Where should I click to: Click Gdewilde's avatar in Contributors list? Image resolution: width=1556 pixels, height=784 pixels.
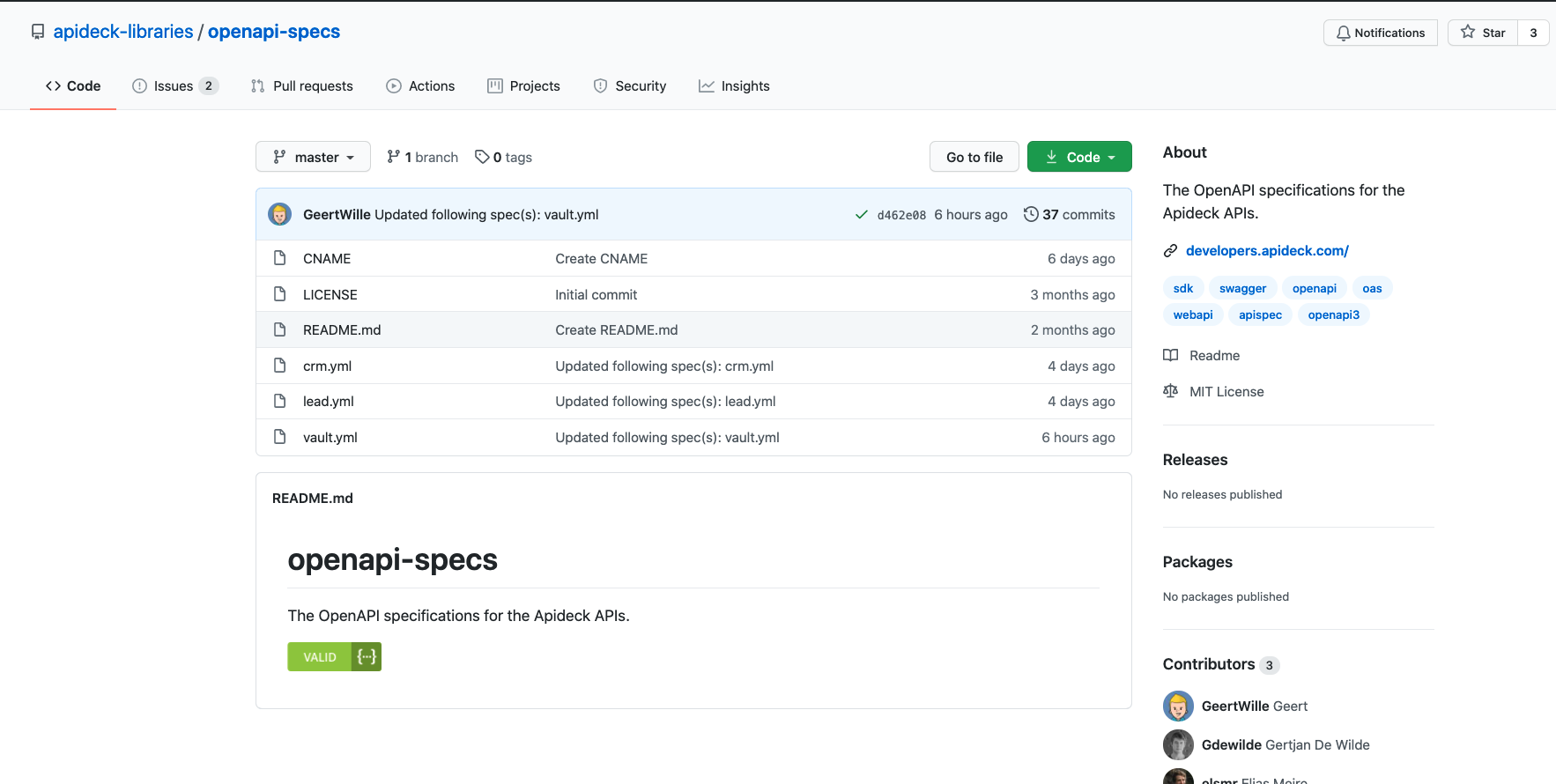click(x=1178, y=744)
